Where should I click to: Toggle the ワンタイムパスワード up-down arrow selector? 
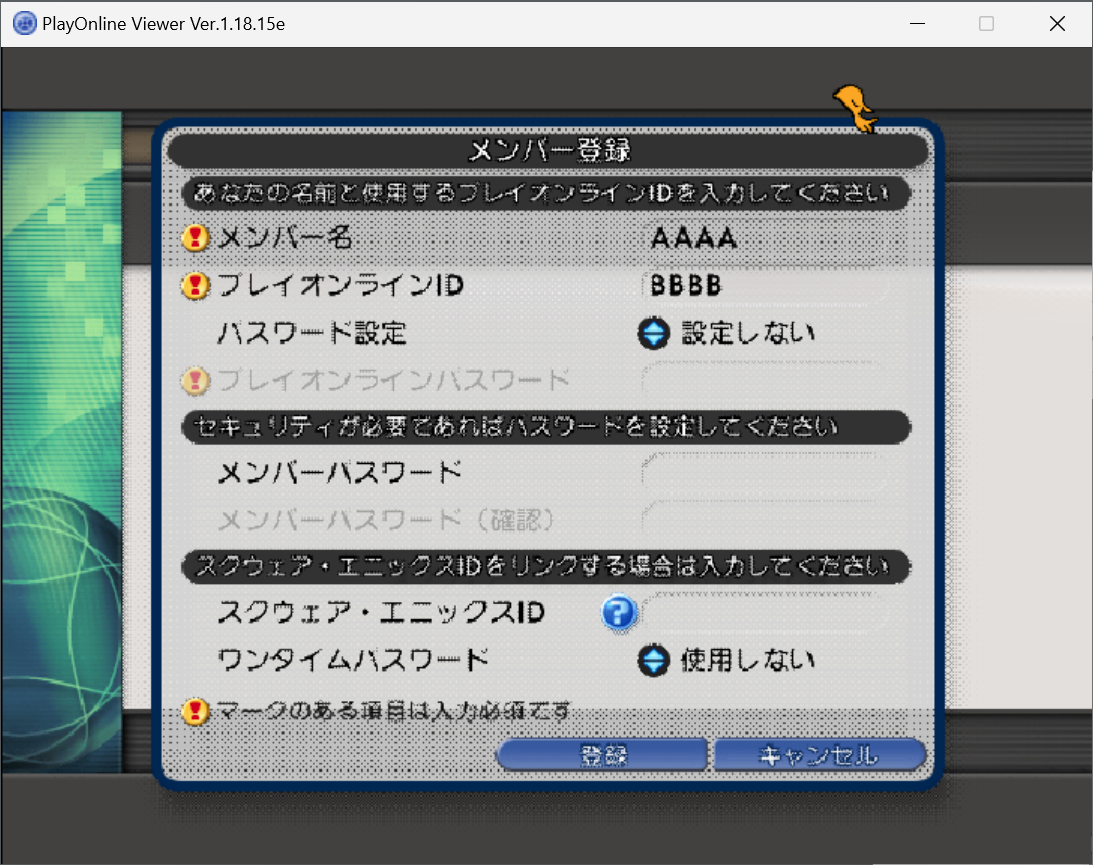tap(653, 660)
